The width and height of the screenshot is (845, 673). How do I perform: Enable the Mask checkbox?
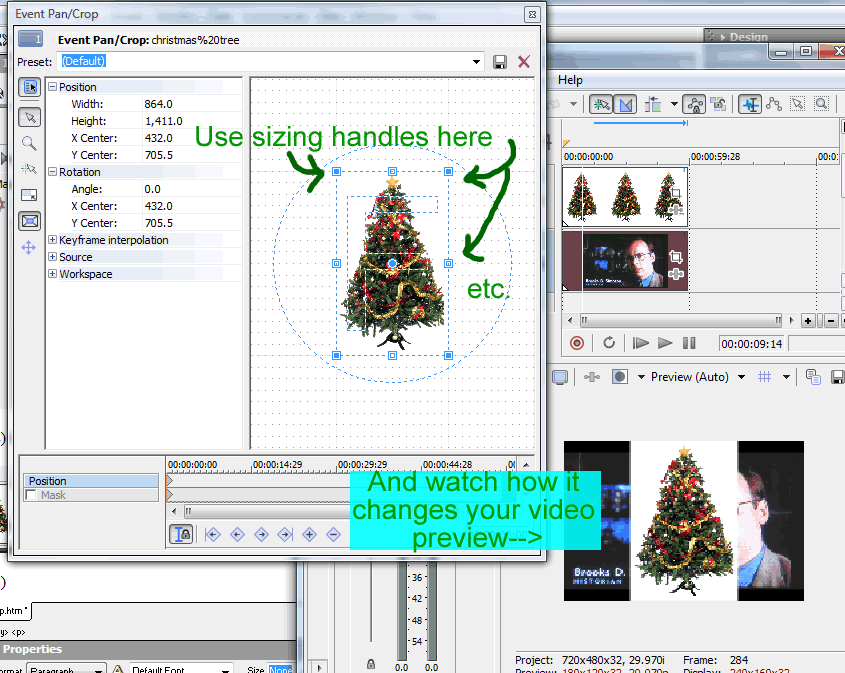32,495
